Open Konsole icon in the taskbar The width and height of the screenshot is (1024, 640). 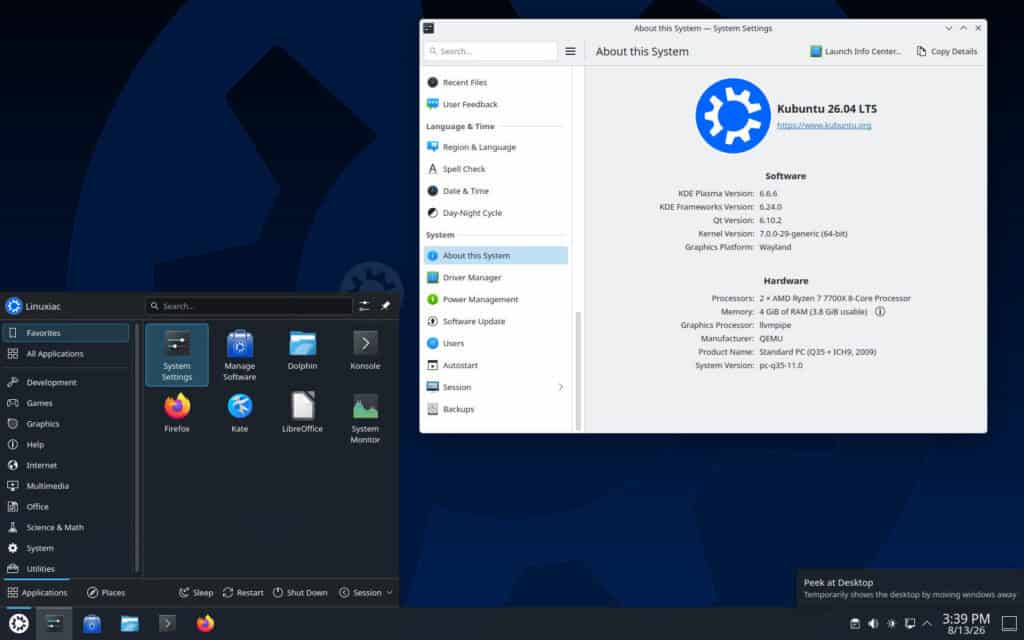click(167, 624)
